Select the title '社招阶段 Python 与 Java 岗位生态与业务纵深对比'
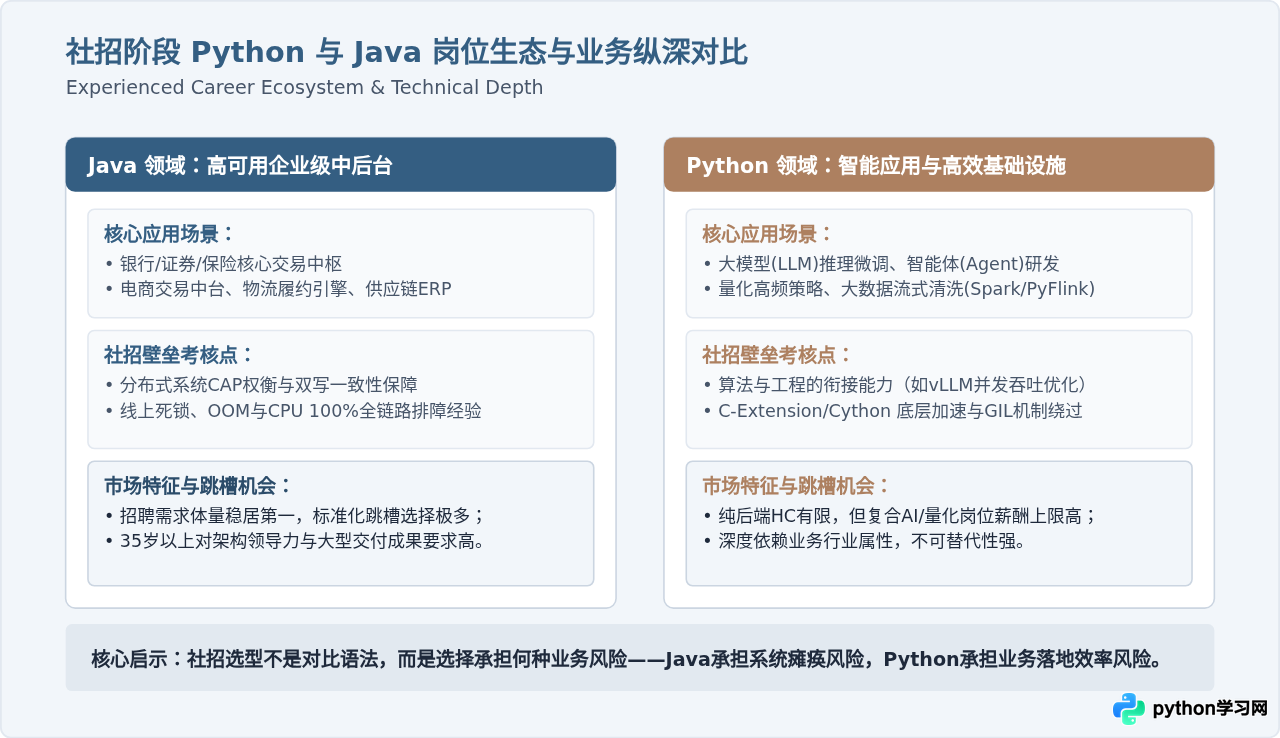This screenshot has width=1280, height=738. pyautogui.click(x=407, y=52)
